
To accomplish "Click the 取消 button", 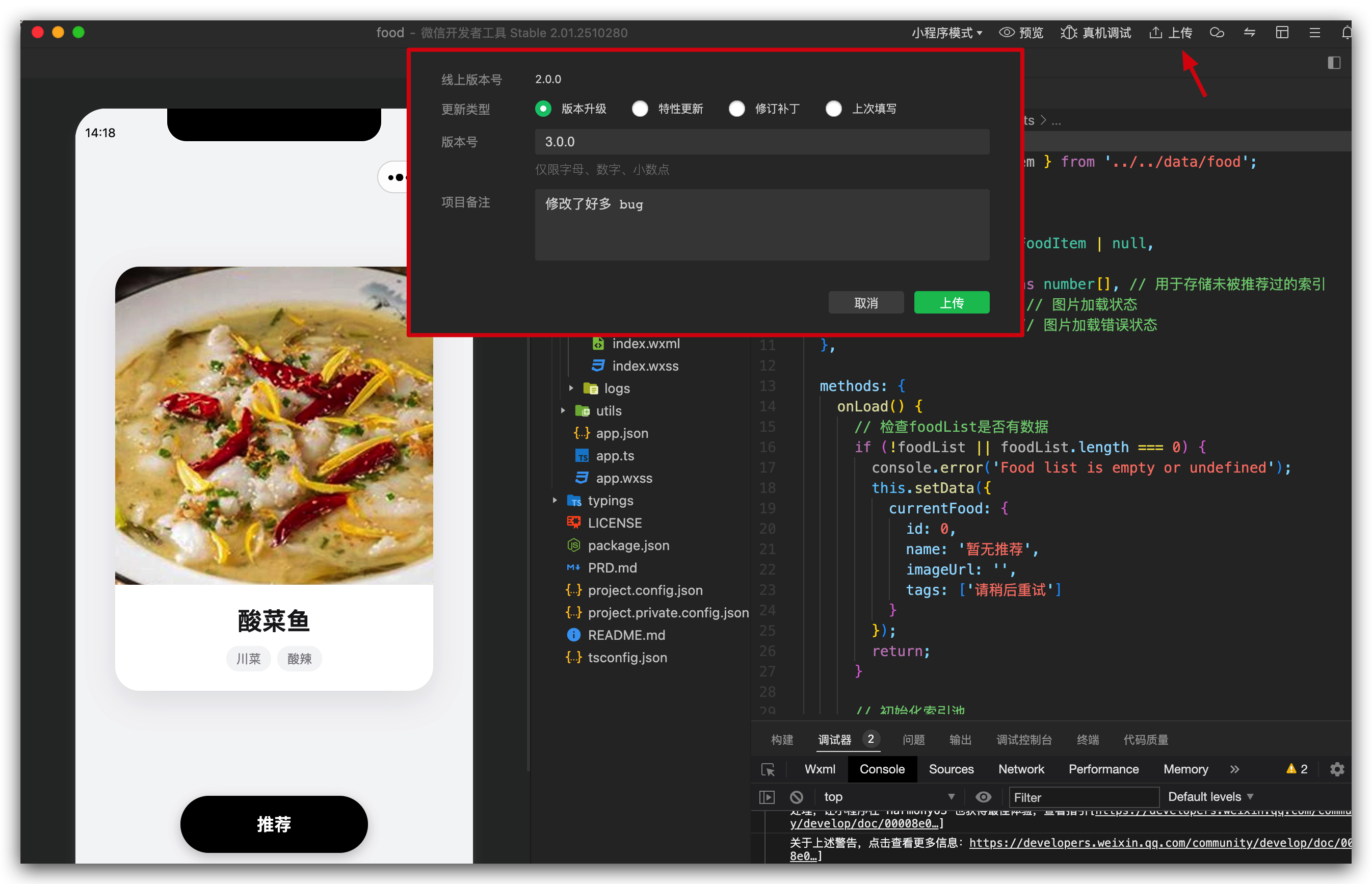I will pyautogui.click(x=866, y=302).
